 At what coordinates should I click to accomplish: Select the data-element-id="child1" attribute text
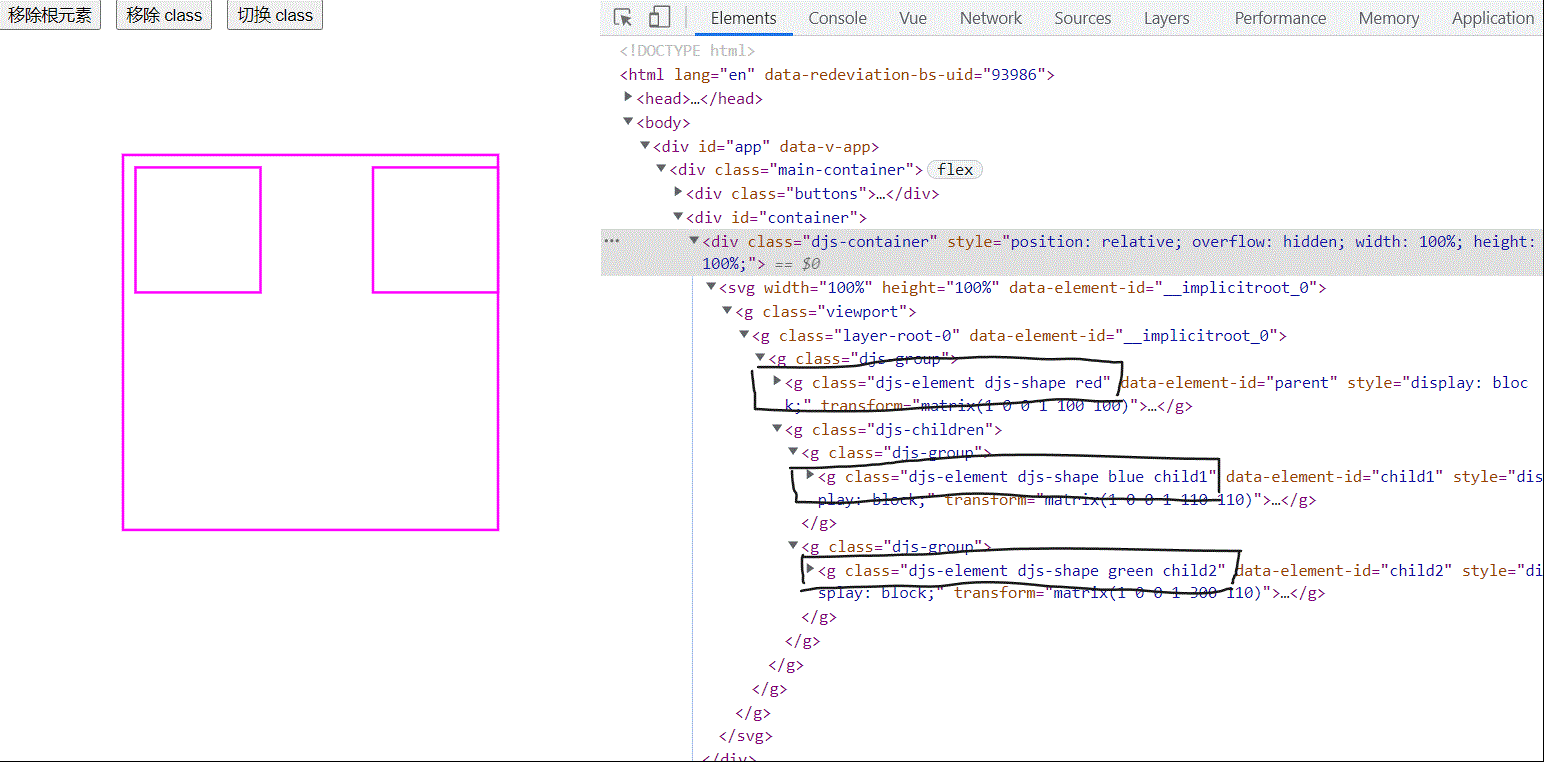(x=1335, y=476)
